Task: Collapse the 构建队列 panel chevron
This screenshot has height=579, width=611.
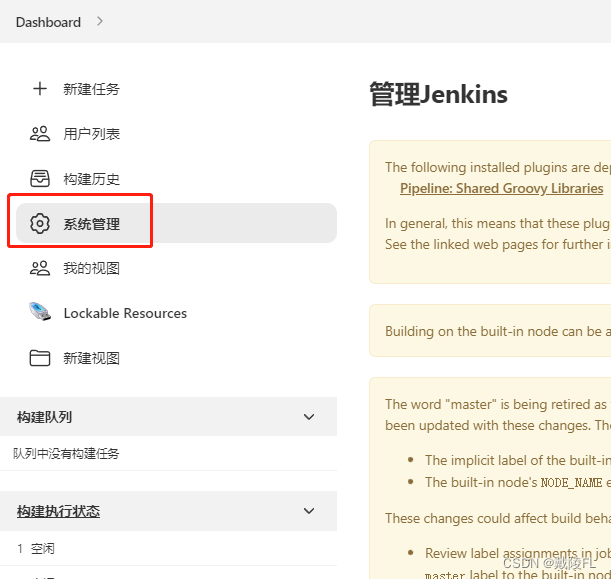Action: point(309,417)
